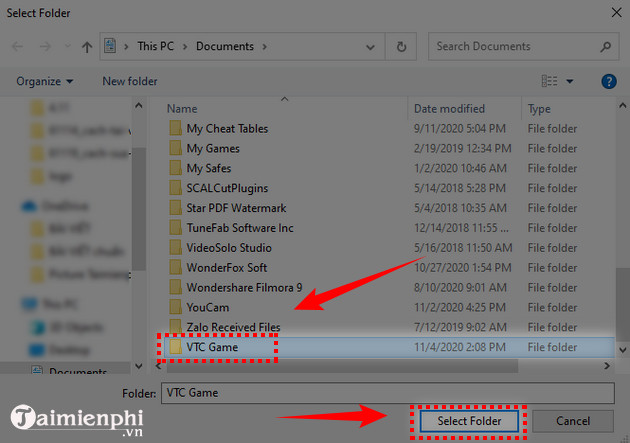Click the Cancel button

[x=573, y=422]
